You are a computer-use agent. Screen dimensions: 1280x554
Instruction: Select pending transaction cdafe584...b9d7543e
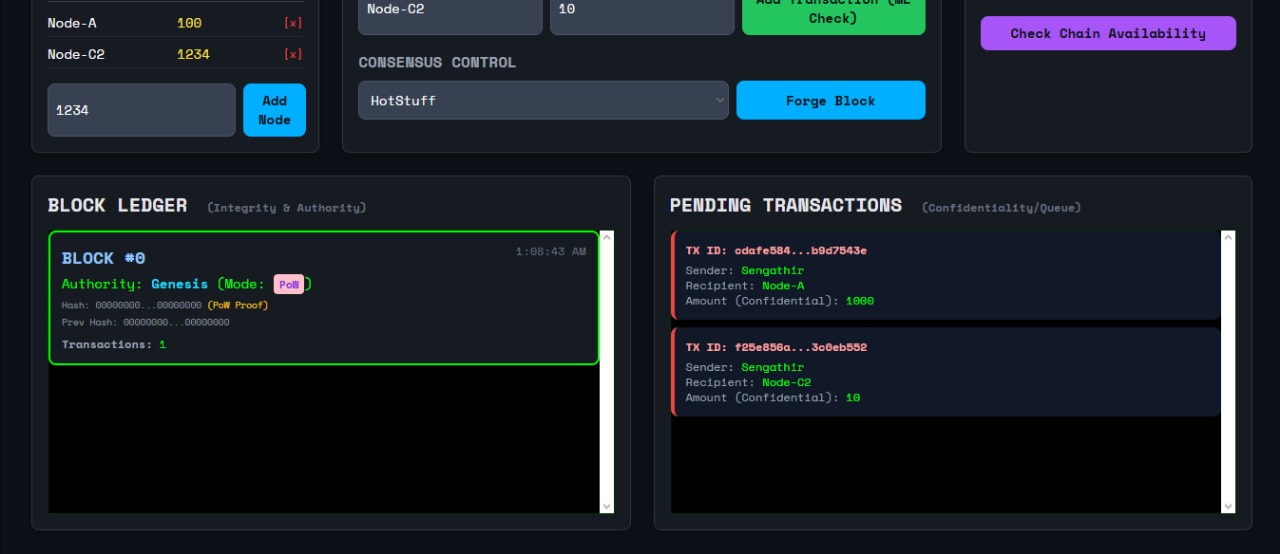(x=946, y=275)
